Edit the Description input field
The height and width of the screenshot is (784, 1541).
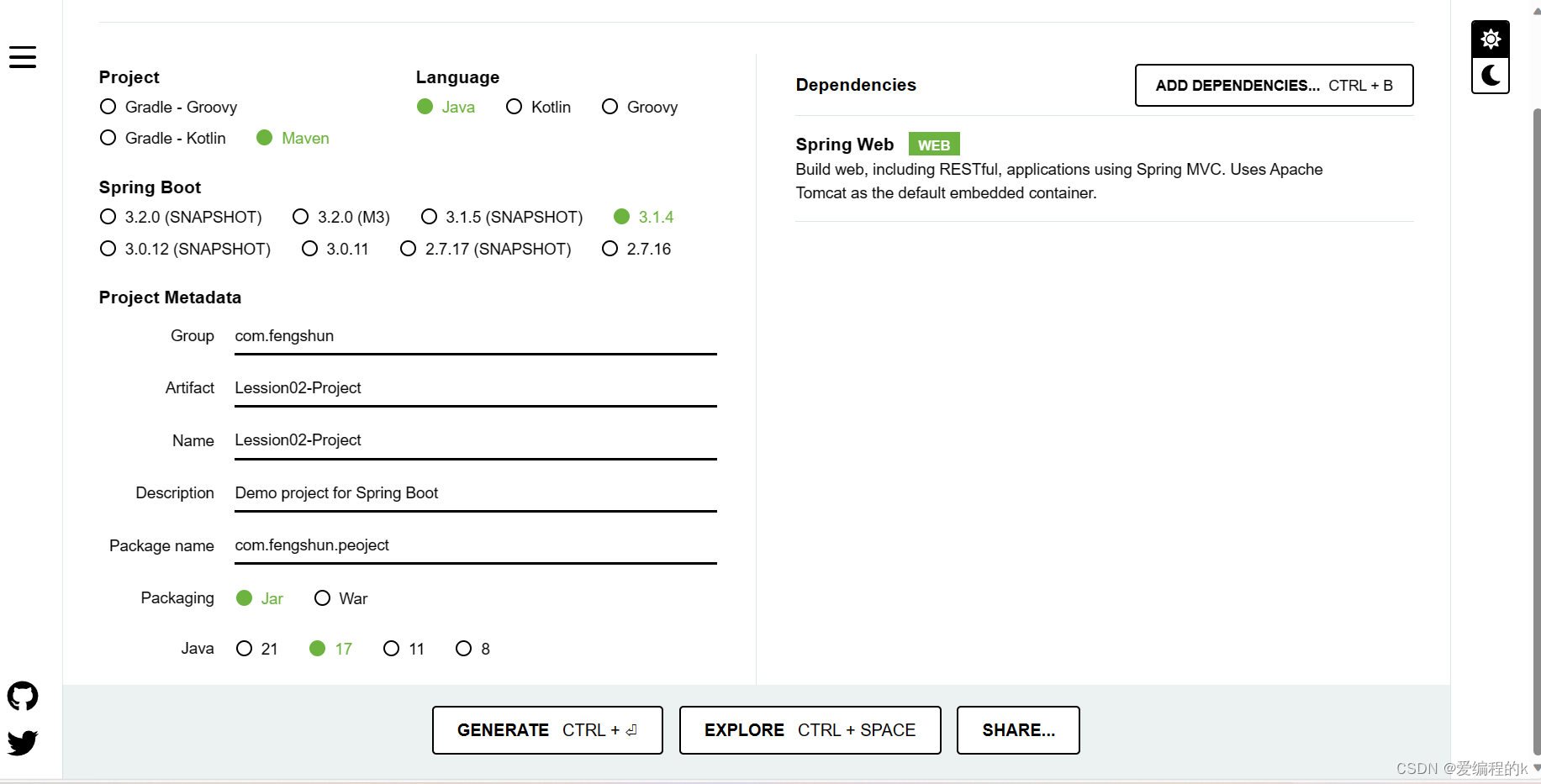[476, 493]
